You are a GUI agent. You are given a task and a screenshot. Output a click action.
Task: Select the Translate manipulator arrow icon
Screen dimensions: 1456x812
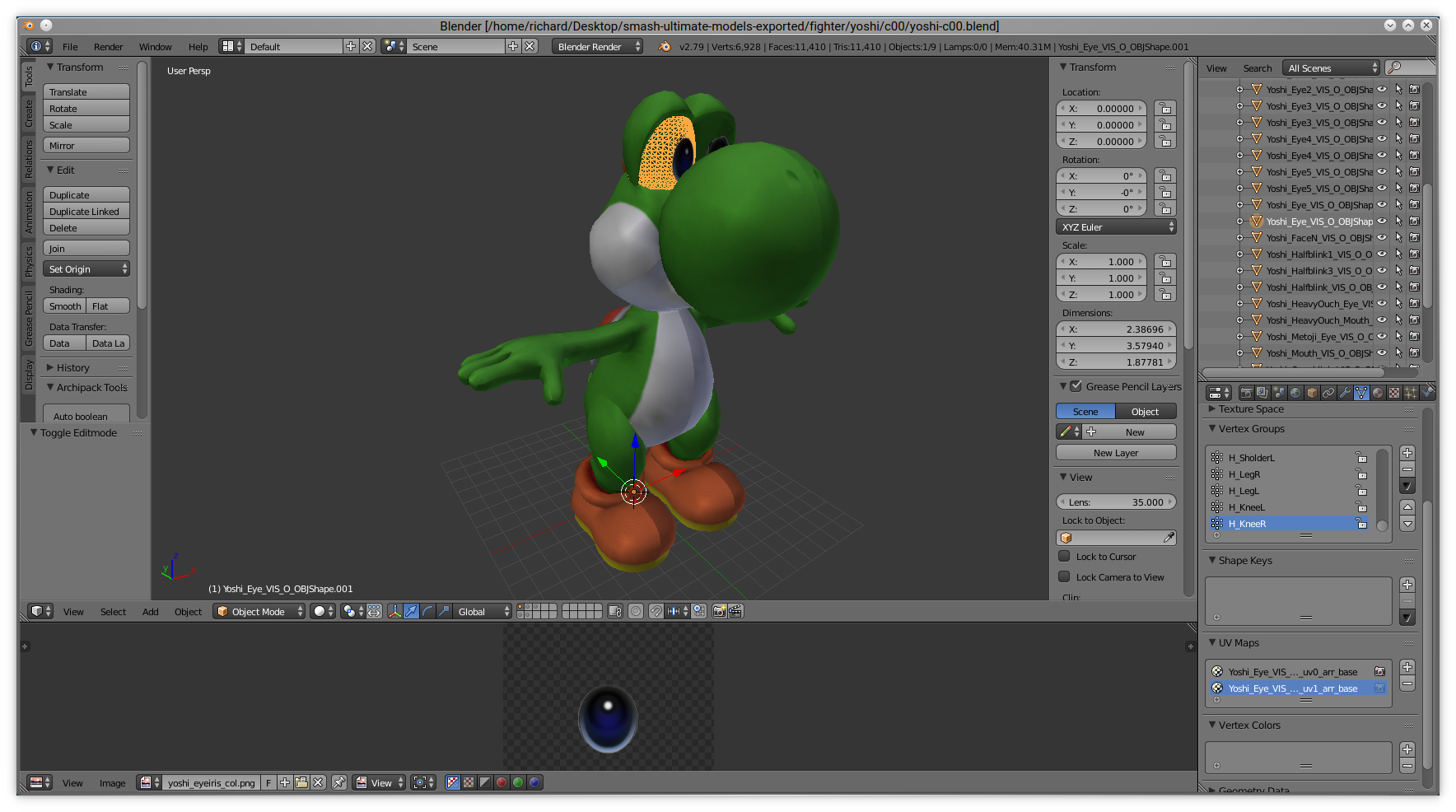(x=411, y=611)
